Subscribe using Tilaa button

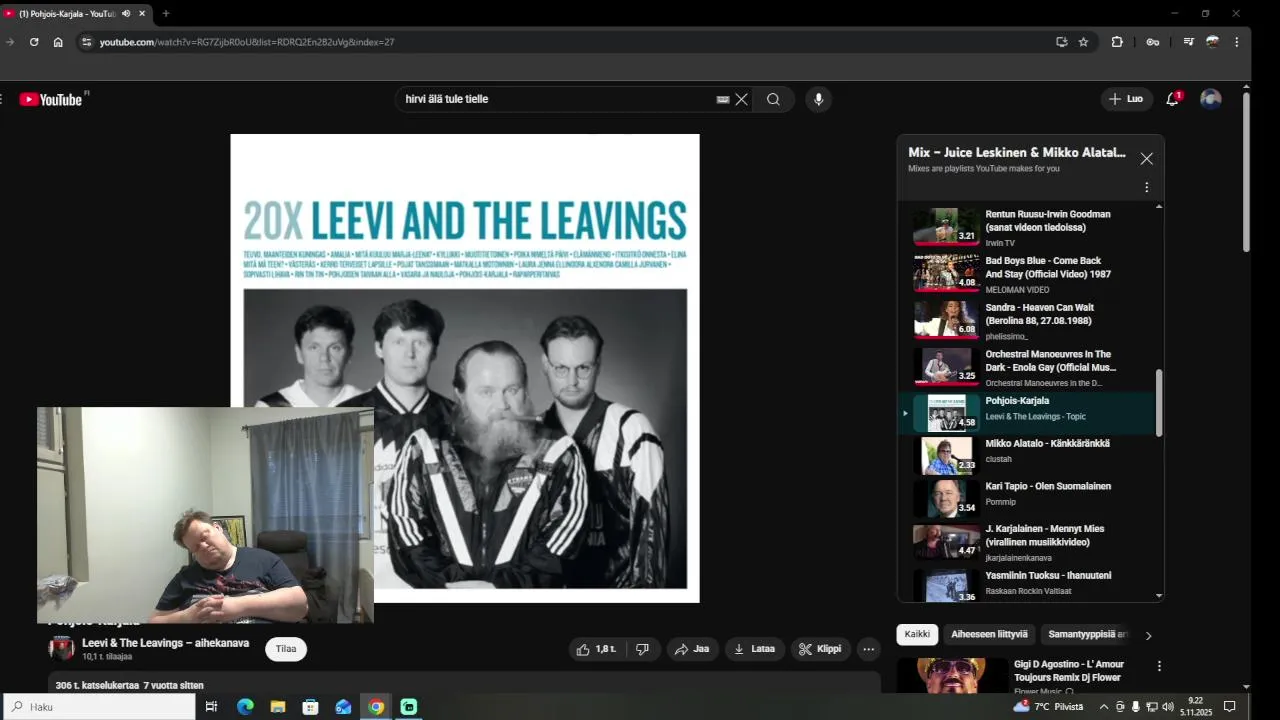click(x=286, y=649)
